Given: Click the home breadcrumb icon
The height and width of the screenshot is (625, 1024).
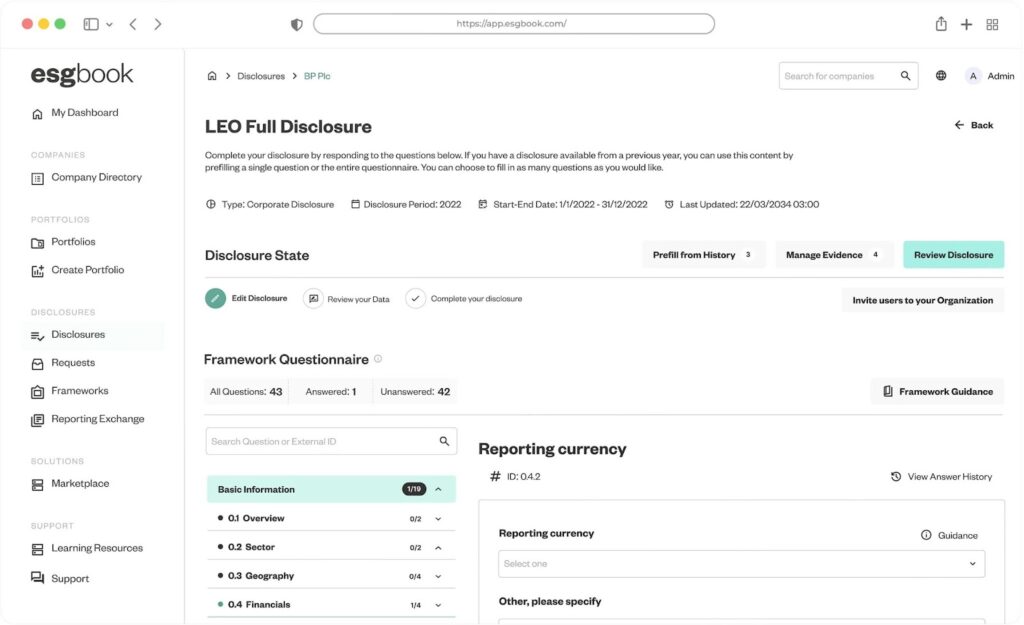Looking at the screenshot, I should pyautogui.click(x=212, y=76).
